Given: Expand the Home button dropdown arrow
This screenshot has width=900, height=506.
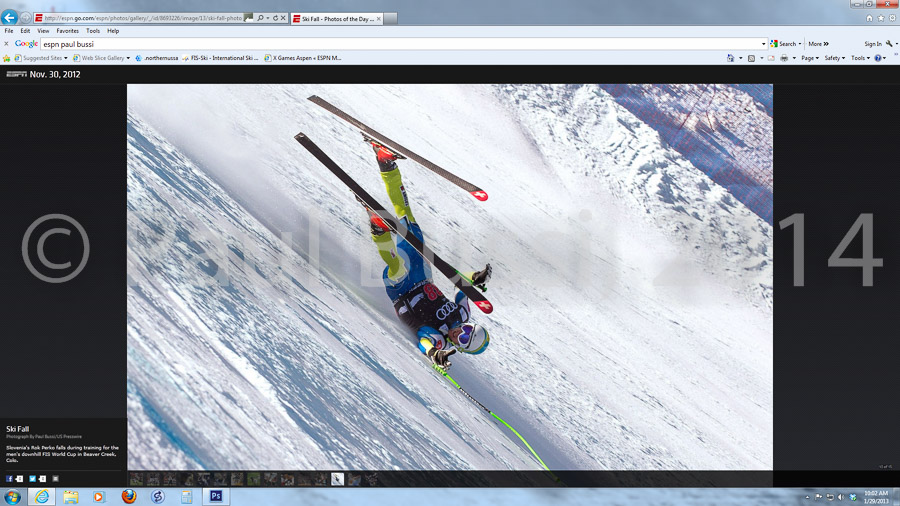Looking at the screenshot, I should pos(740,58).
